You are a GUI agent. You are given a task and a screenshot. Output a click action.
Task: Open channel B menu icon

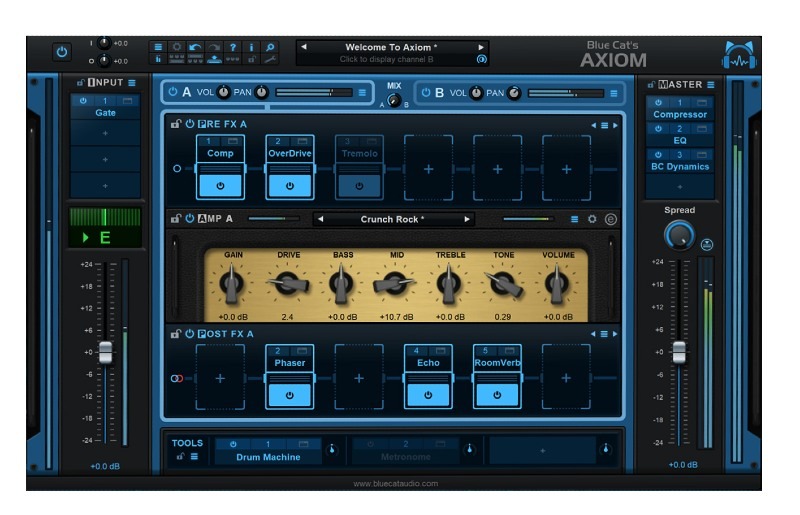pyautogui.click(x=614, y=93)
